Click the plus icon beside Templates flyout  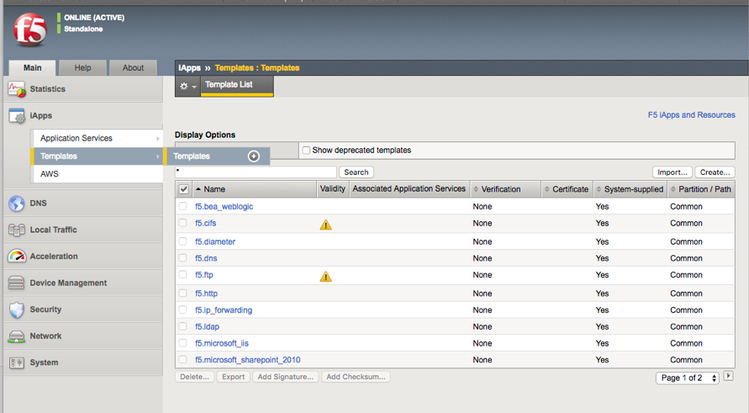[x=253, y=156]
